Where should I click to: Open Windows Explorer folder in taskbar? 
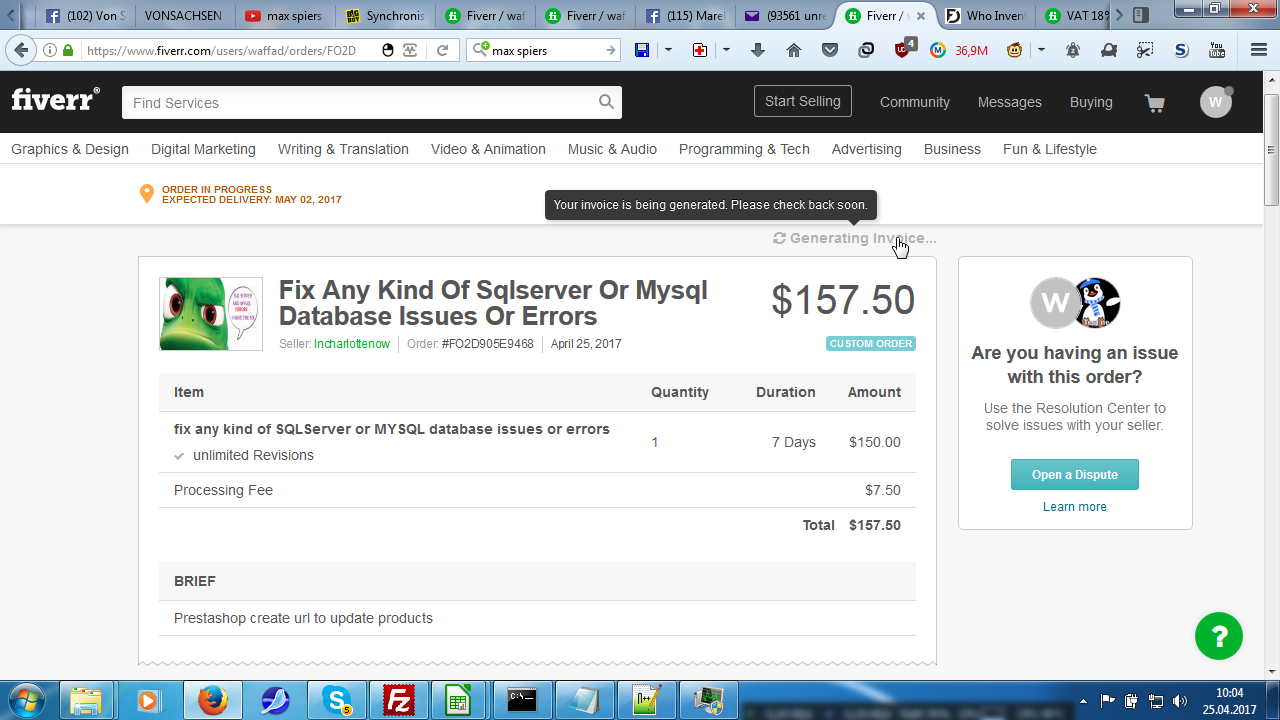point(87,701)
